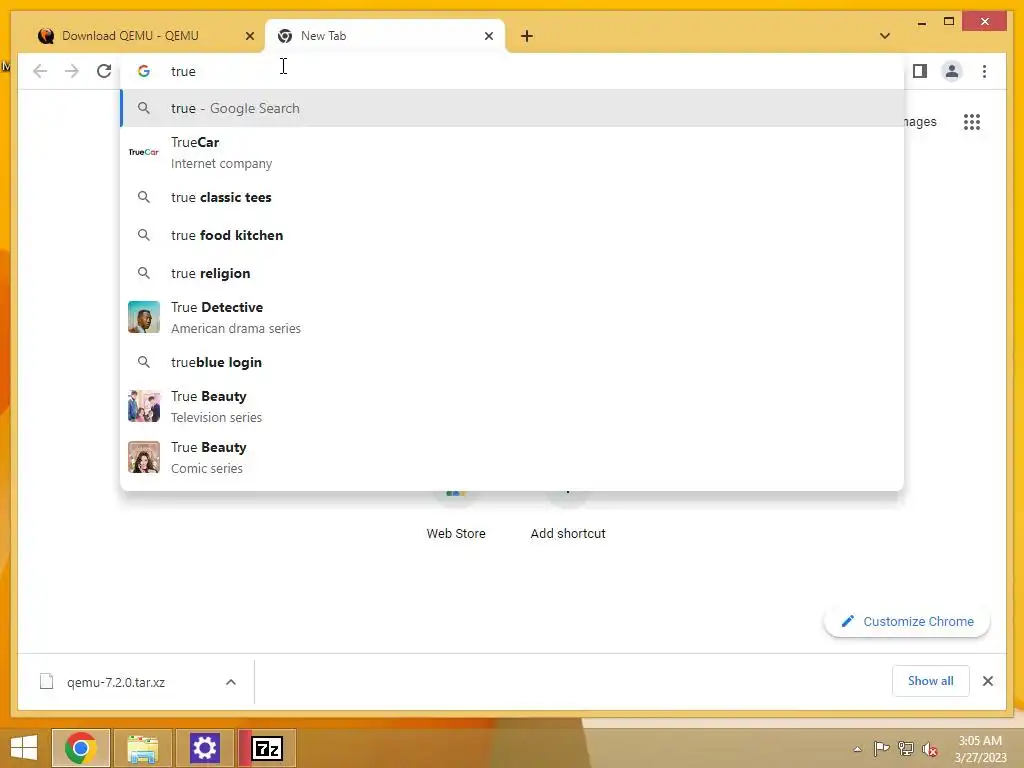The width and height of the screenshot is (1024, 768).
Task: Click Show all downloads button
Action: [x=931, y=681]
